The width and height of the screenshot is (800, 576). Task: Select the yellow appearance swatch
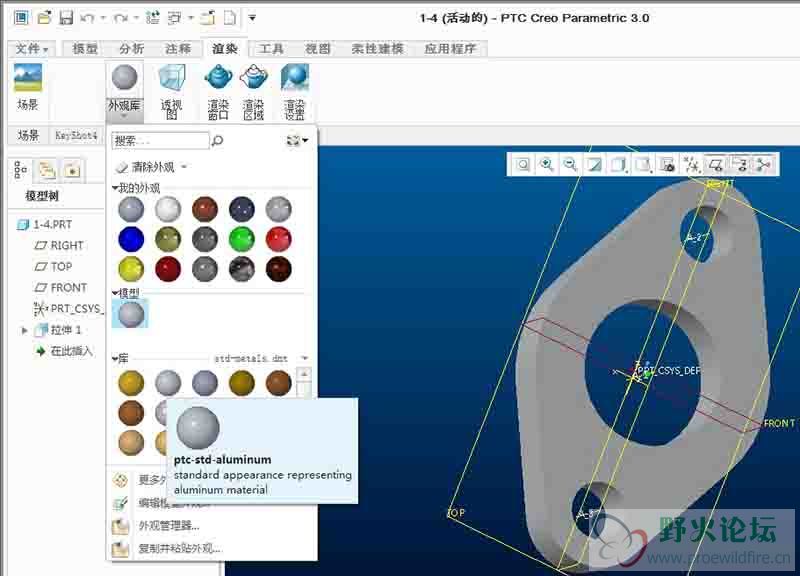tap(131, 269)
